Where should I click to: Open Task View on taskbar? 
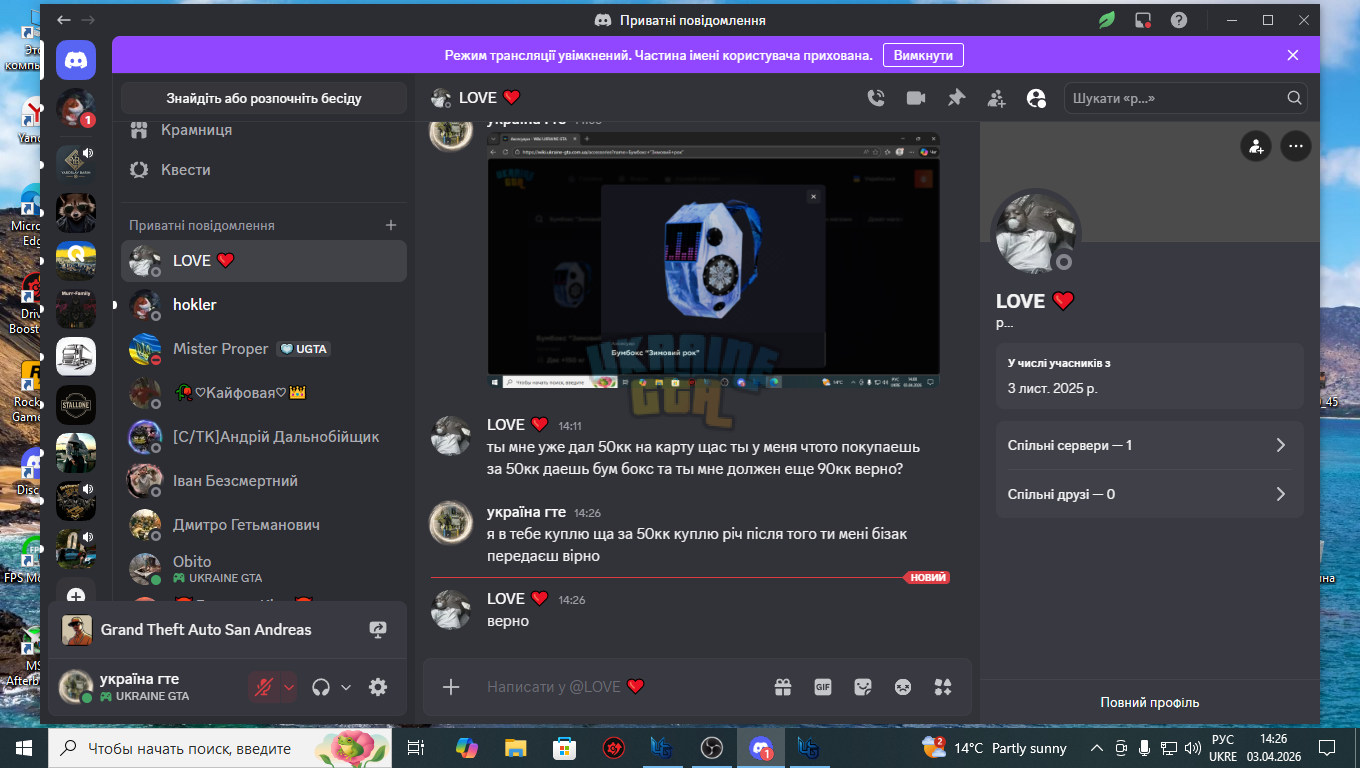[416, 747]
